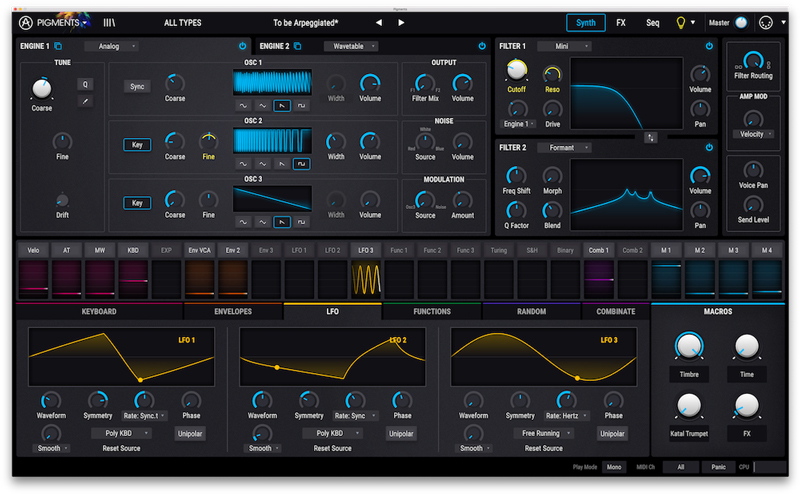The width and height of the screenshot is (800, 494).
Task: Toggle Engine 2 power button
Action: 482,46
